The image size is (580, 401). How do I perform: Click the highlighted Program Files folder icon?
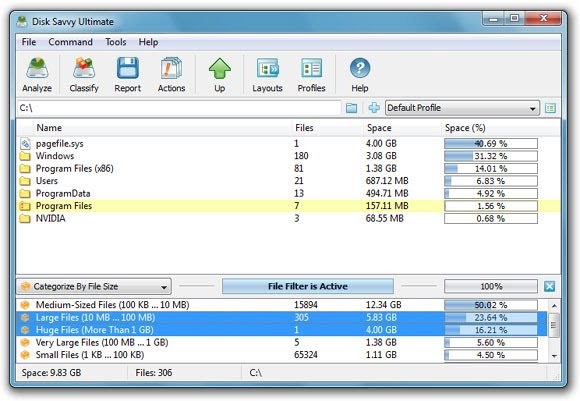pos(25,206)
